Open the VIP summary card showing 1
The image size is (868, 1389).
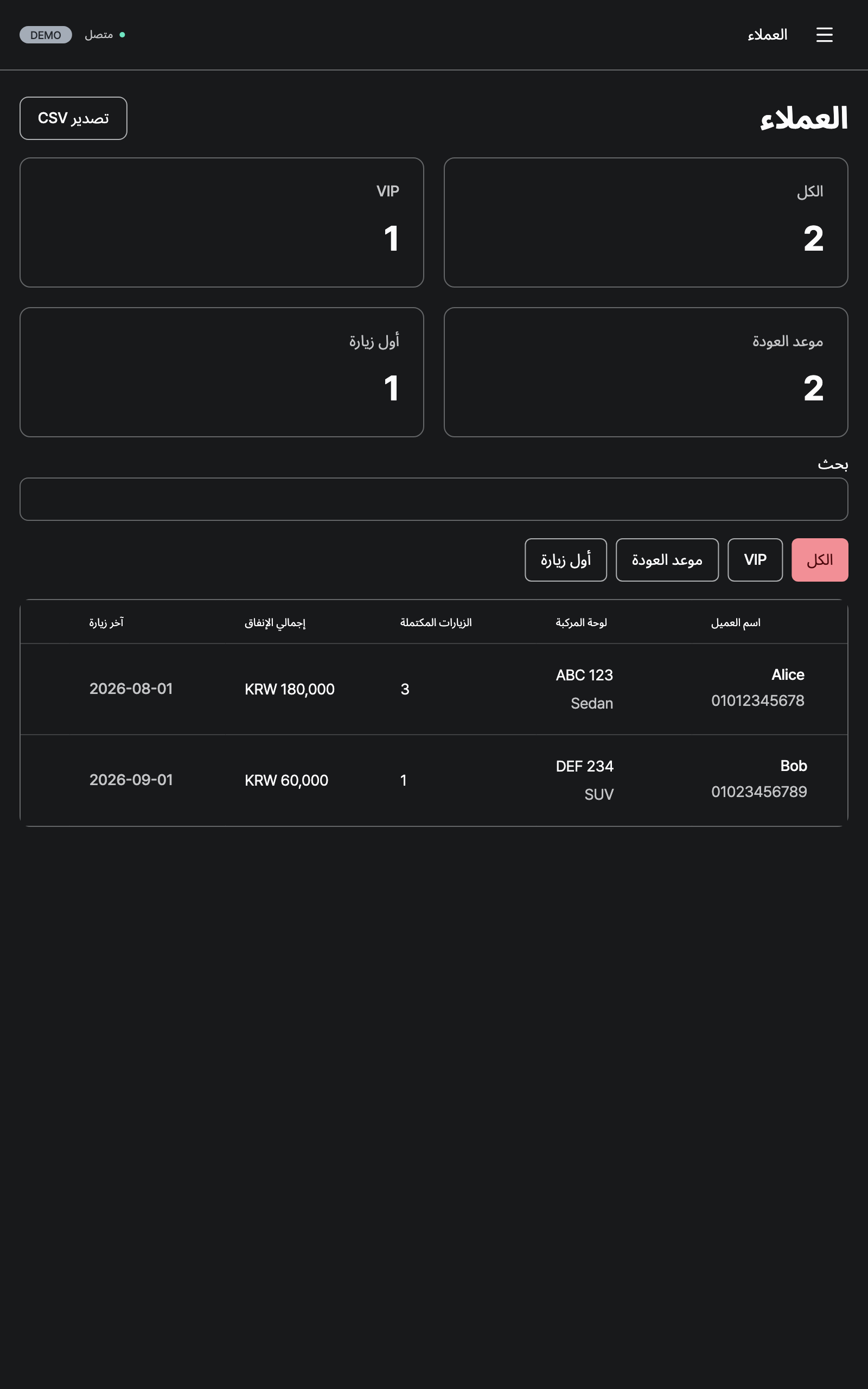tap(221, 222)
